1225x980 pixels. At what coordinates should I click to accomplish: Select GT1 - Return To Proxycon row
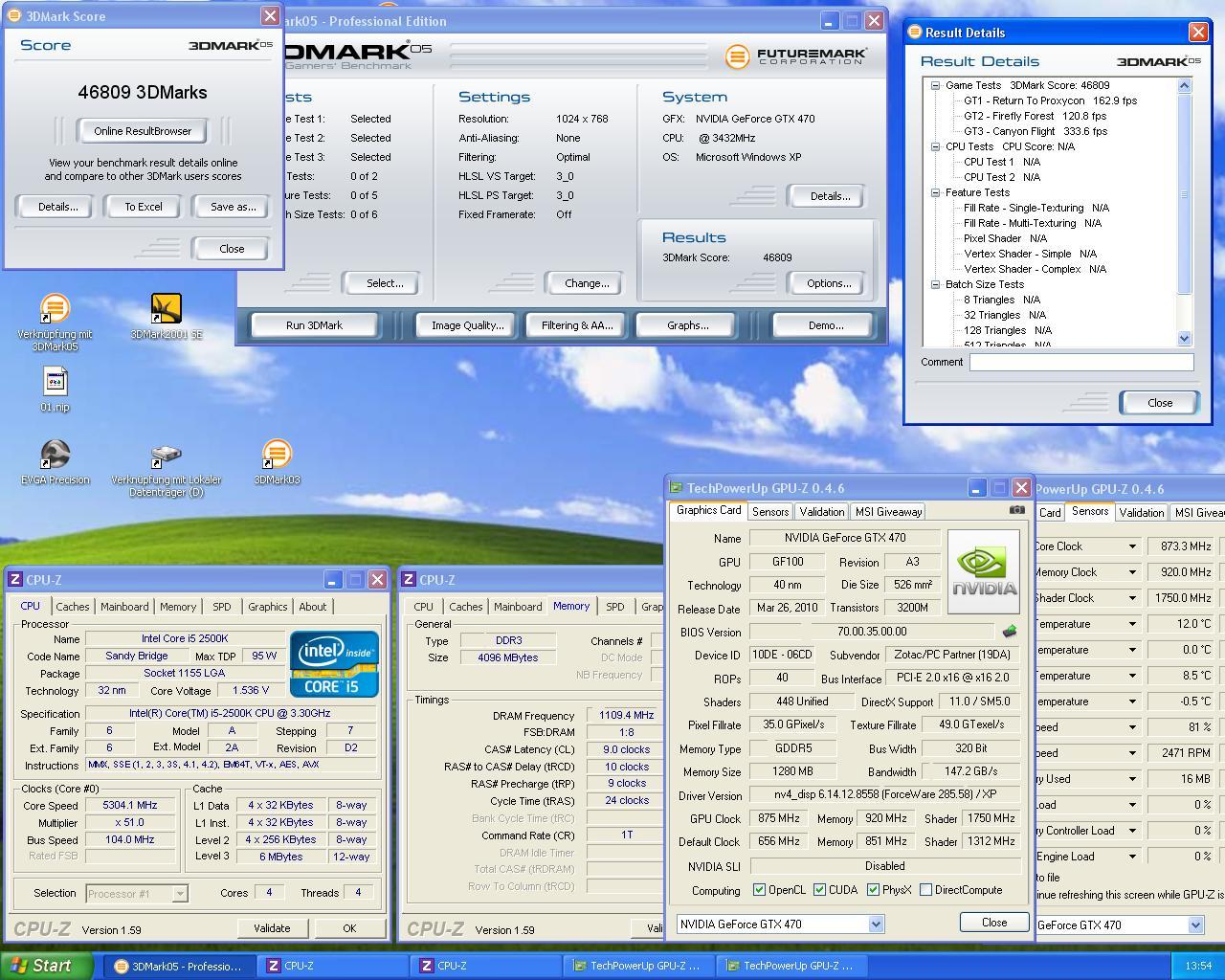pyautogui.click(x=1050, y=100)
